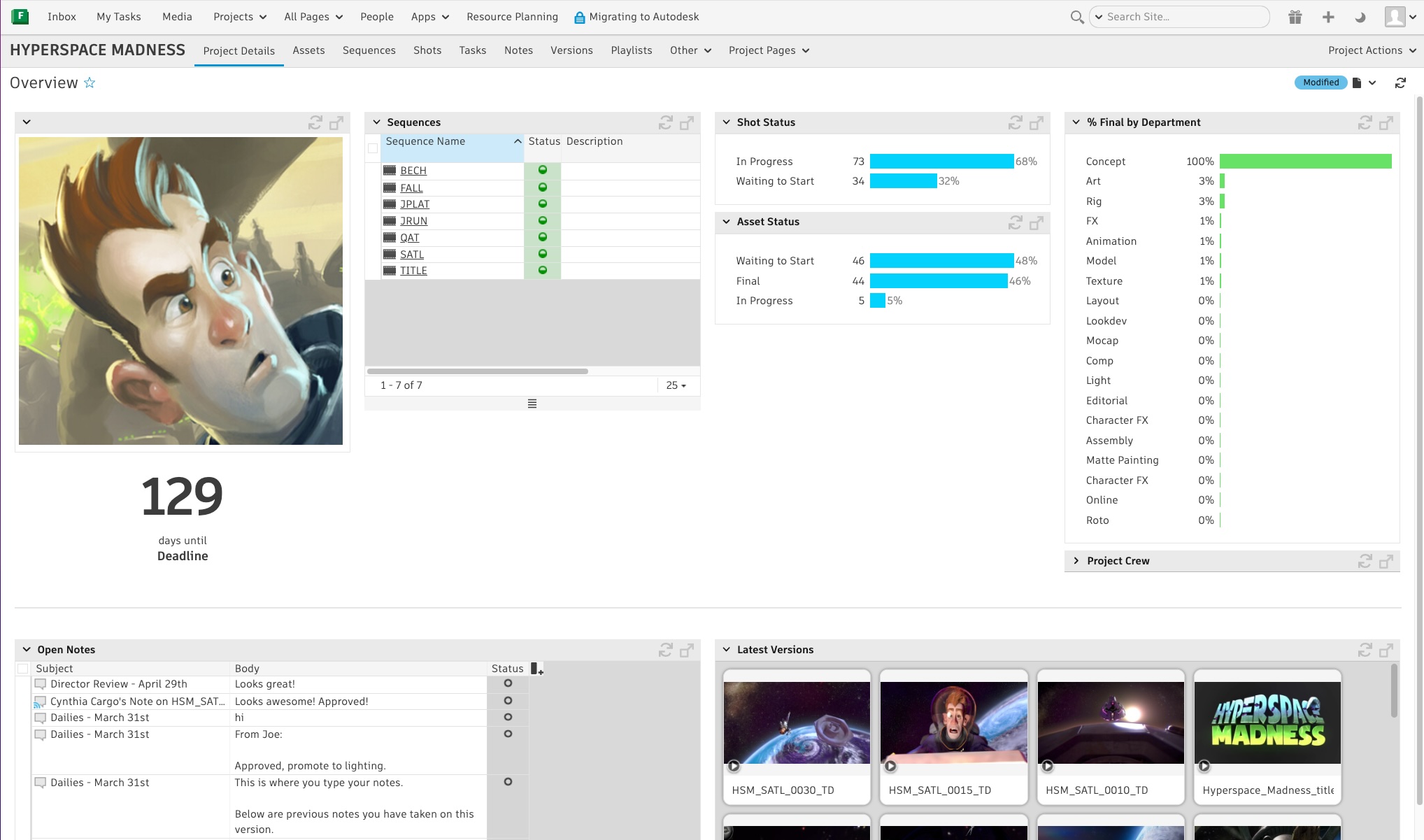Click the plus create new icon

[1328, 17]
